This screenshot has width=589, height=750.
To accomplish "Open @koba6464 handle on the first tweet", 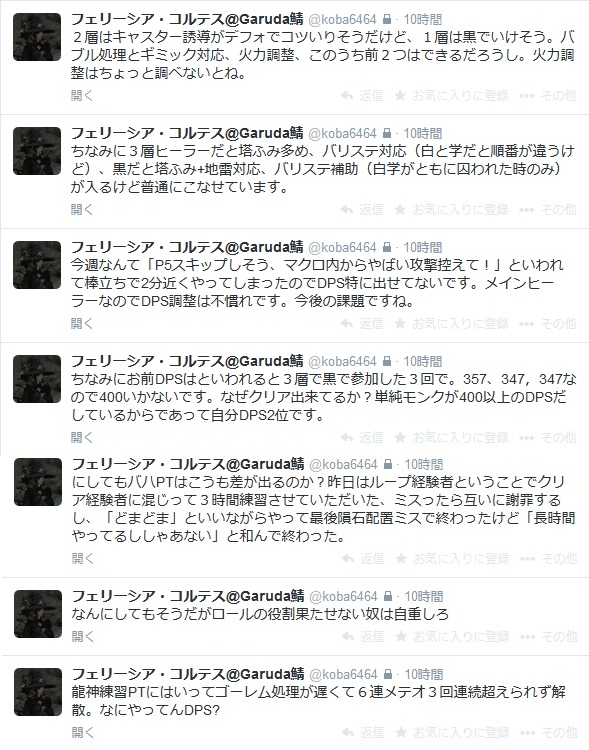I will pos(342,20).
